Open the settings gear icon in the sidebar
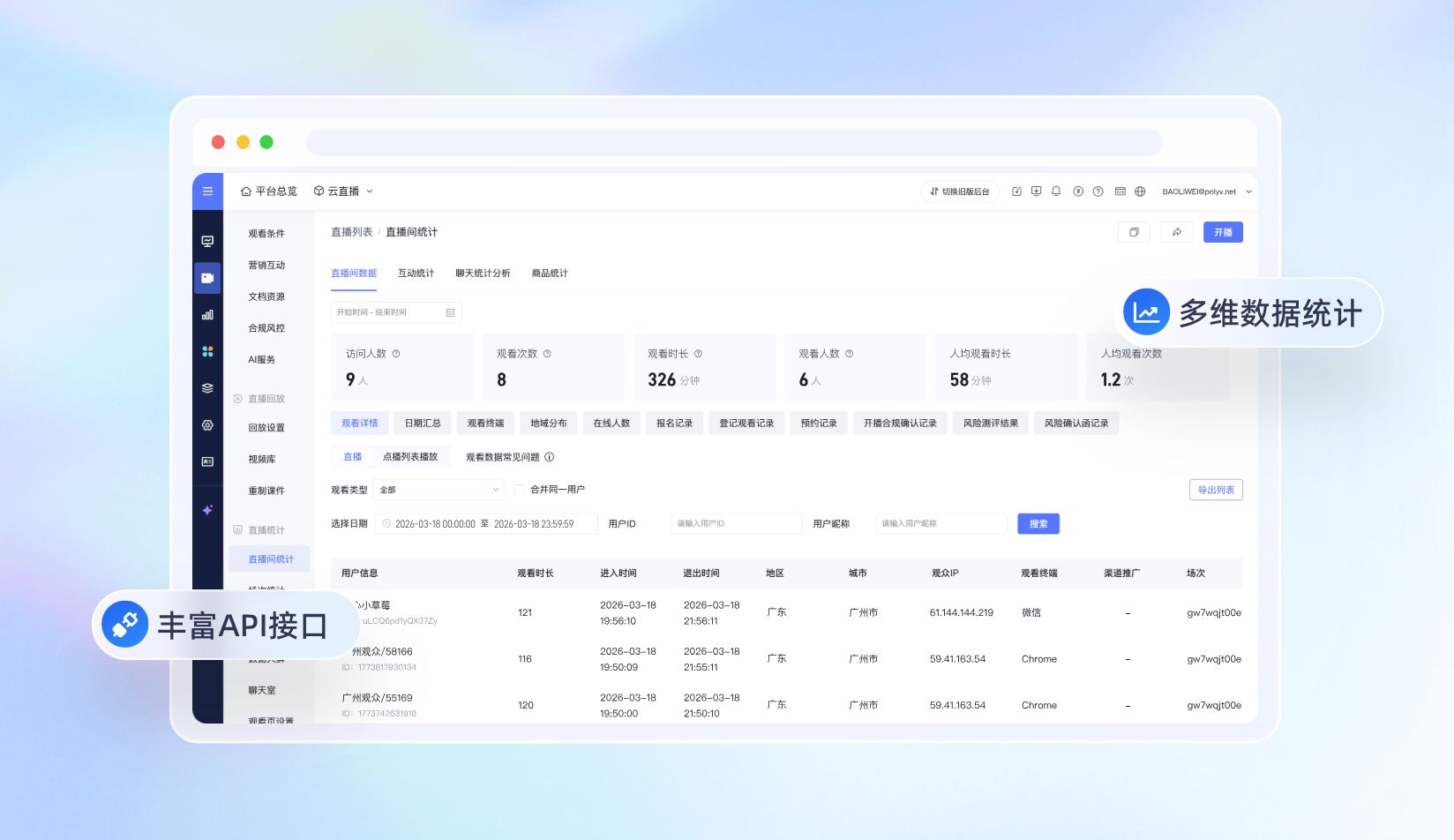Image resolution: width=1454 pixels, height=840 pixels. 208,425
